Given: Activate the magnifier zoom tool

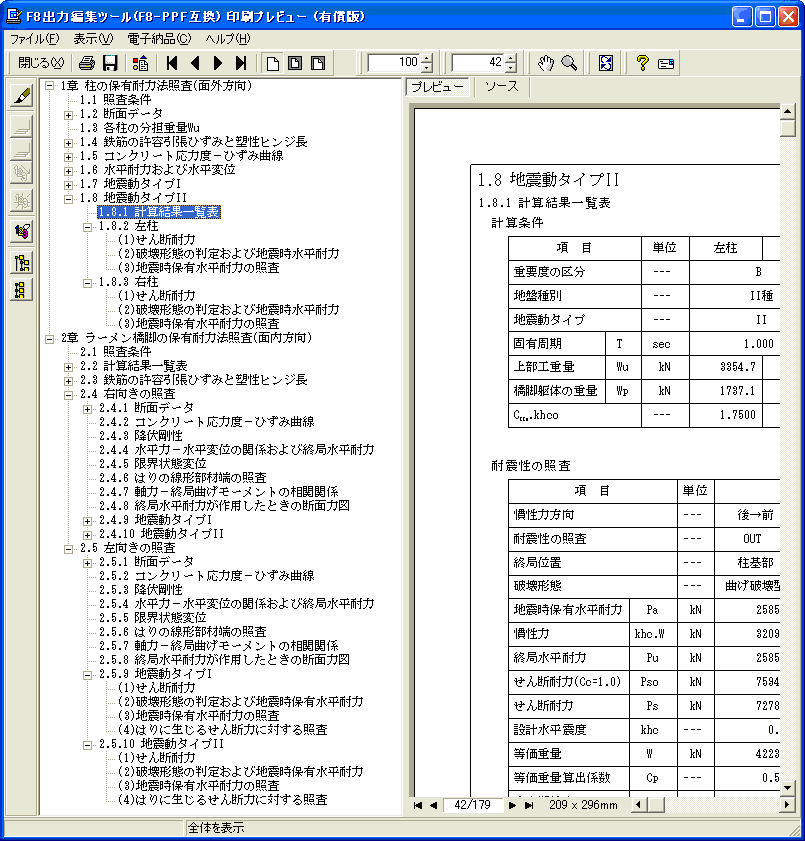Looking at the screenshot, I should pyautogui.click(x=569, y=63).
